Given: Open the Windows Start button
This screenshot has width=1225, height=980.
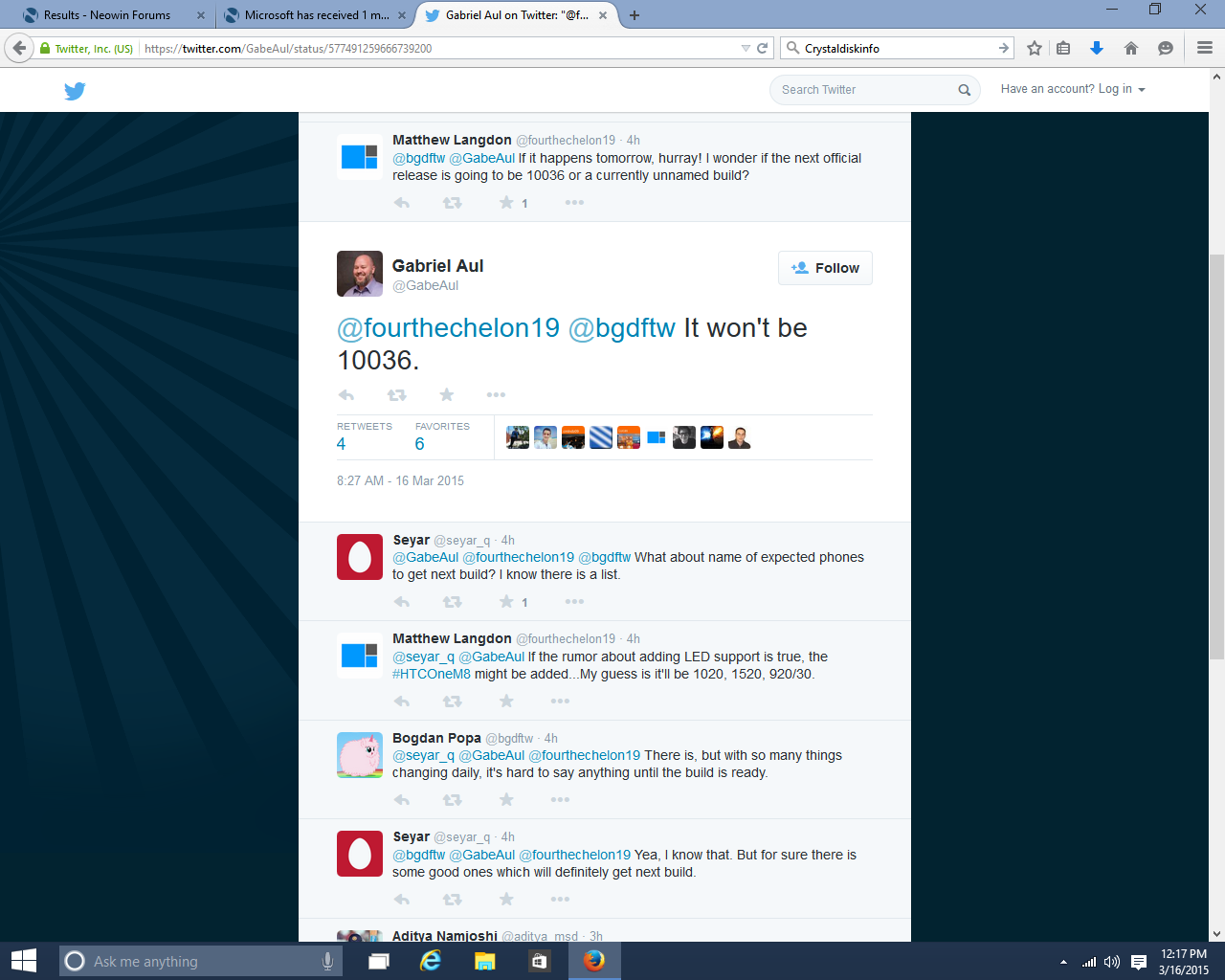Looking at the screenshot, I should [23, 961].
